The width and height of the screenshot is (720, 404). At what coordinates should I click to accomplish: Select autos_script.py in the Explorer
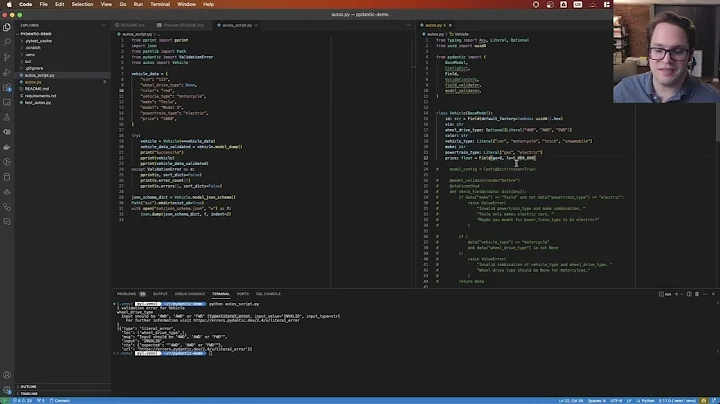tap(39, 75)
